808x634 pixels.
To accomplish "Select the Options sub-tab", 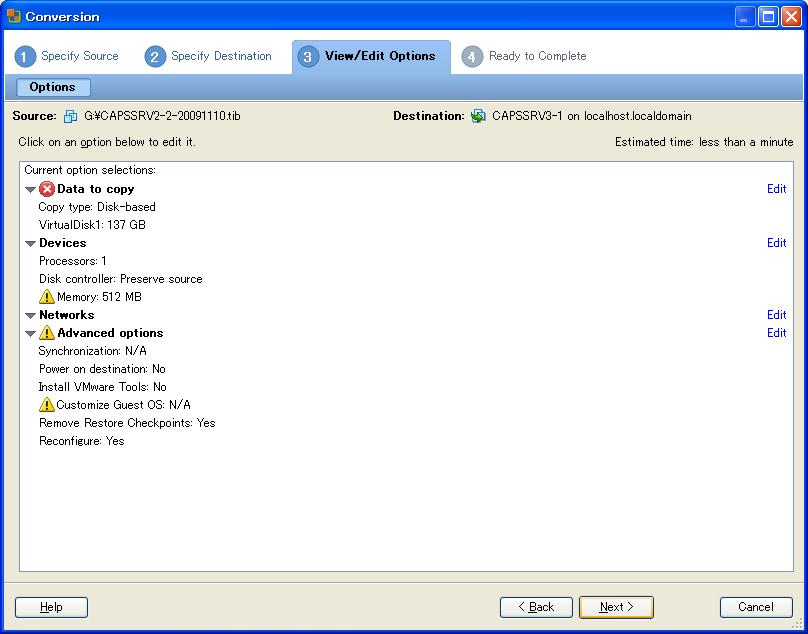I will pos(53,87).
